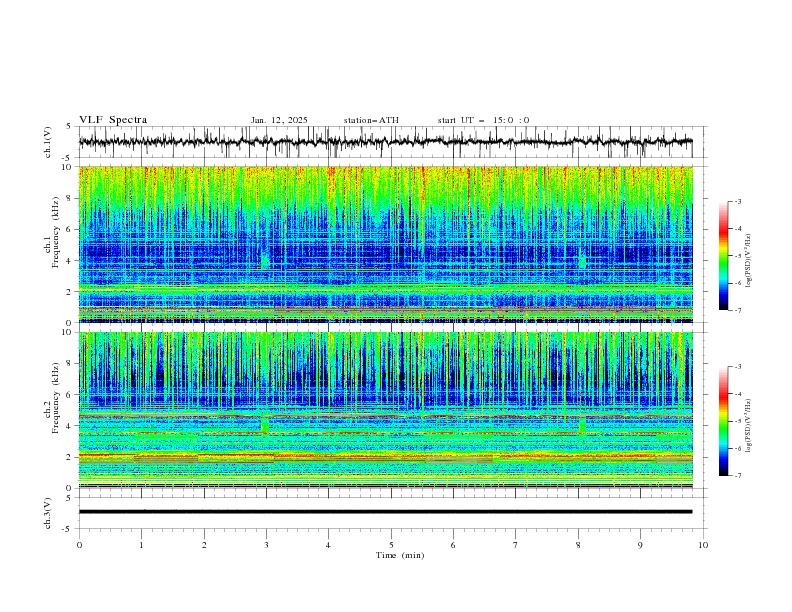Click the "-7" tick on ch.2 colorbar
The width and height of the screenshot is (792, 612).
pyautogui.click(x=737, y=476)
